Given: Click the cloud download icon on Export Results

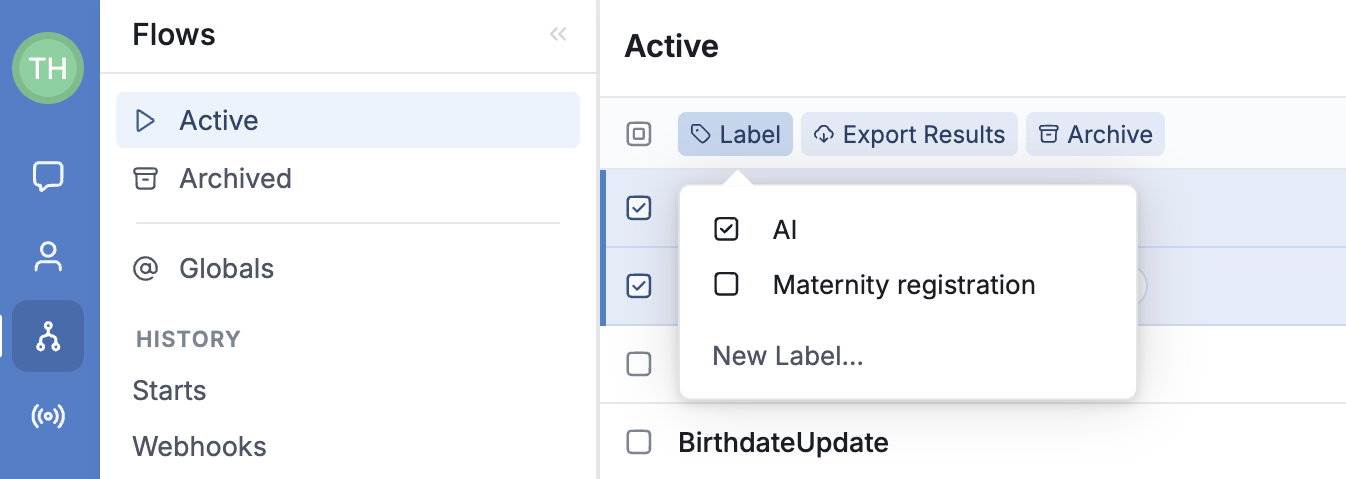Looking at the screenshot, I should [x=825, y=134].
